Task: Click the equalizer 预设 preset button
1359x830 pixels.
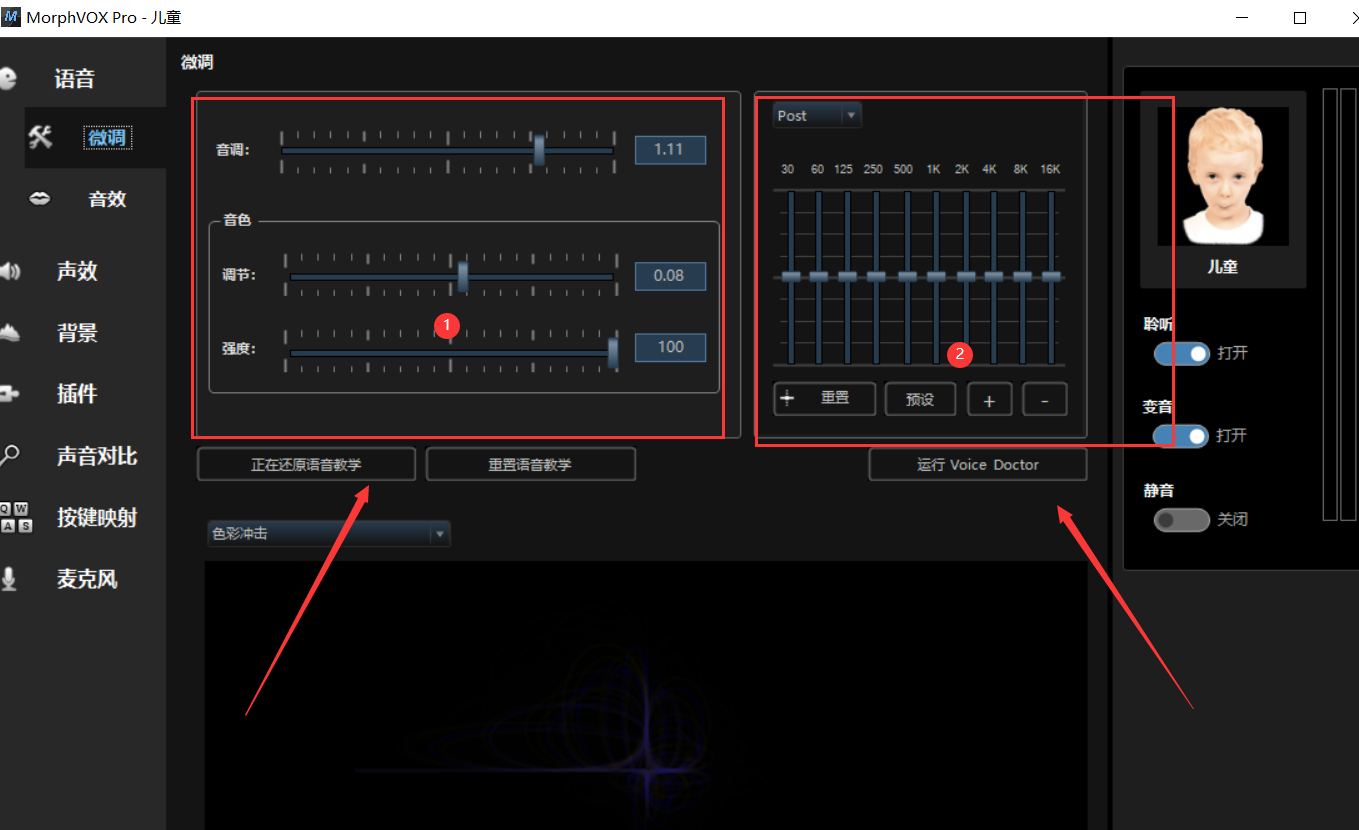Action: [920, 400]
